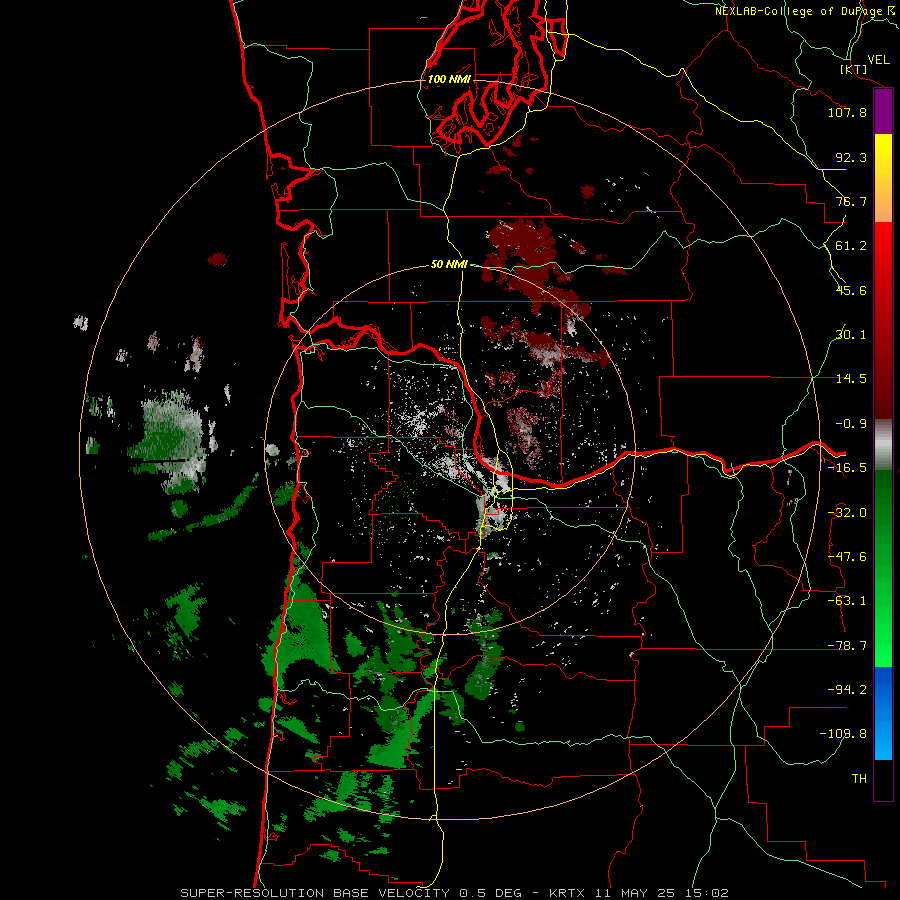Pick the yellow-orange segment of the color bar
Image resolution: width=900 pixels, height=900 pixels.
[x=883, y=178]
